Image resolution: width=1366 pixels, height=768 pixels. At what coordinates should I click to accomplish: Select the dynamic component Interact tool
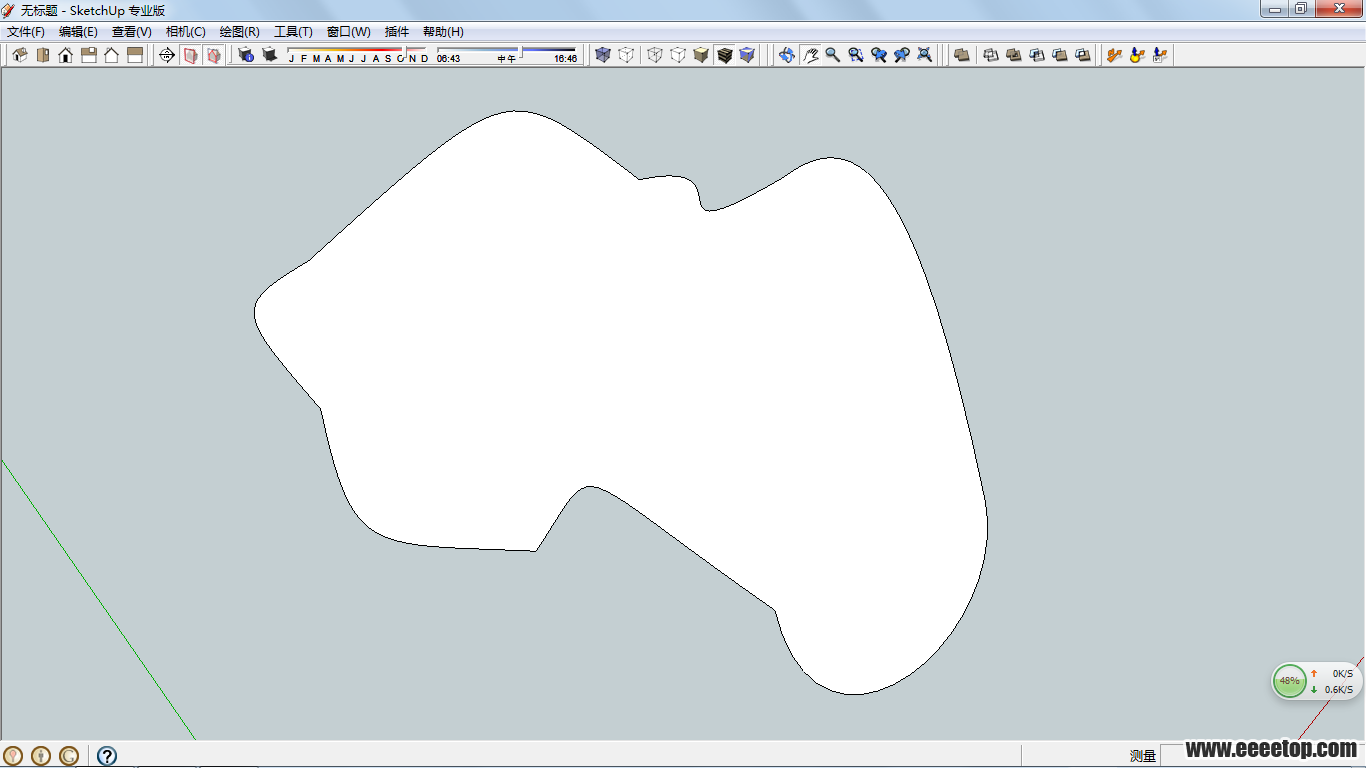tap(1114, 55)
